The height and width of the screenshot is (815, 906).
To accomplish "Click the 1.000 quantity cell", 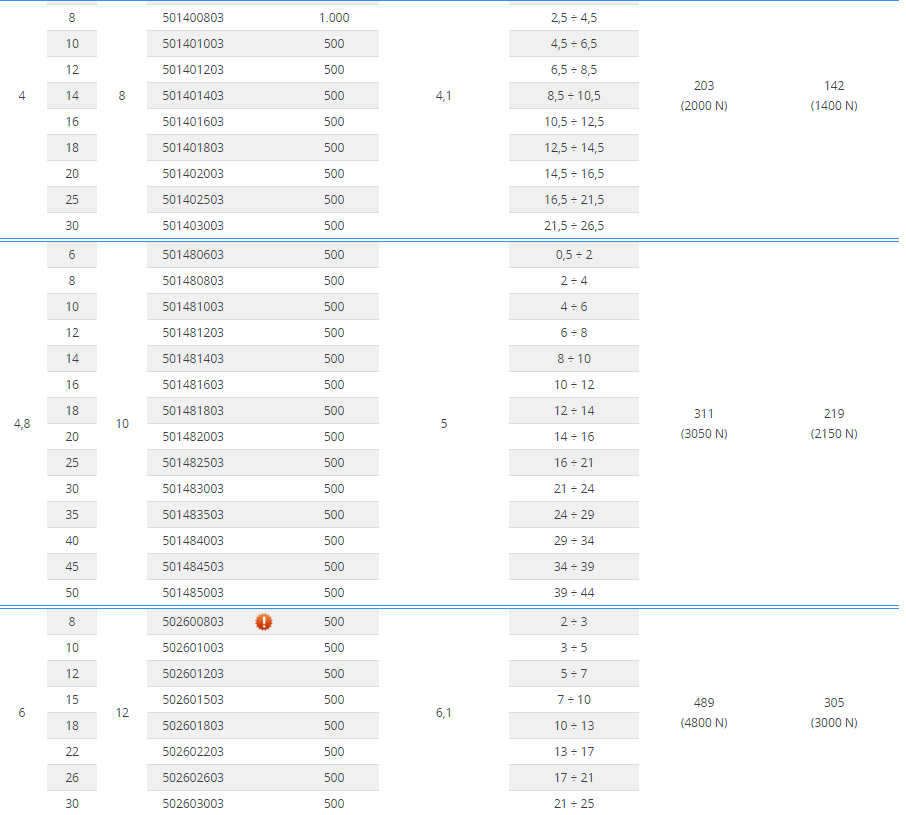I will click(334, 18).
